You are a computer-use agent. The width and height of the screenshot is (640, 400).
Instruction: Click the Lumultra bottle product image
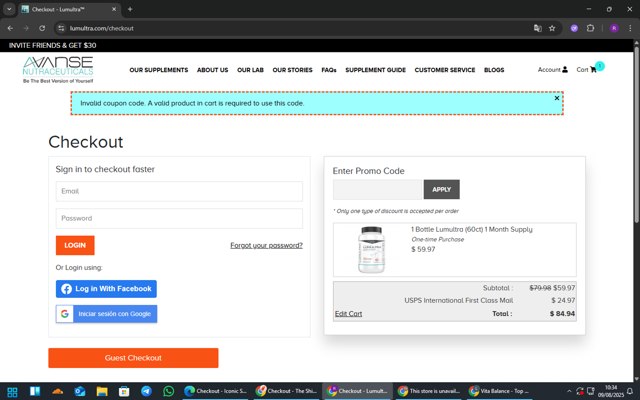point(371,249)
